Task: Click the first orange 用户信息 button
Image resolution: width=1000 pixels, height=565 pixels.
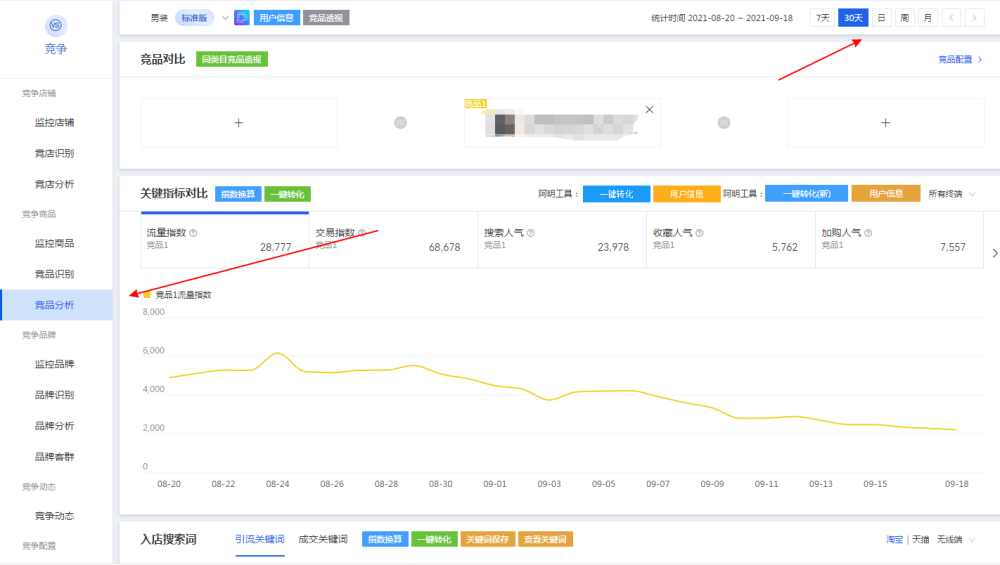Action: tap(686, 194)
